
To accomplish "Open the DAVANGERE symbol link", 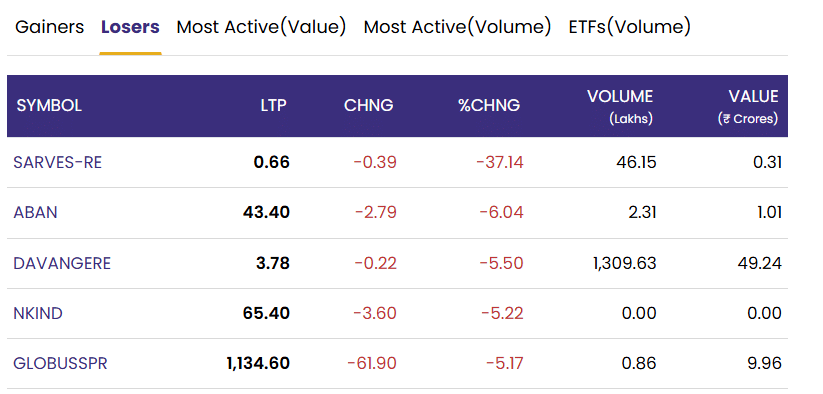I will [62, 263].
